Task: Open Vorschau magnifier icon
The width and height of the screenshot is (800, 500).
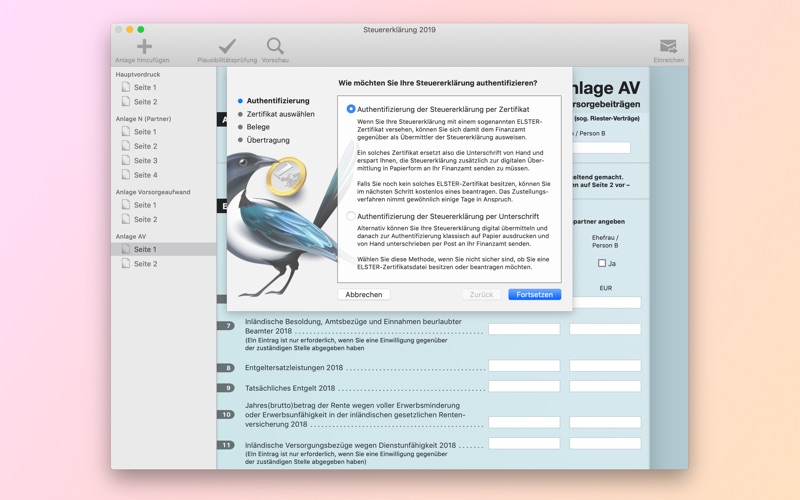Action: click(x=275, y=46)
